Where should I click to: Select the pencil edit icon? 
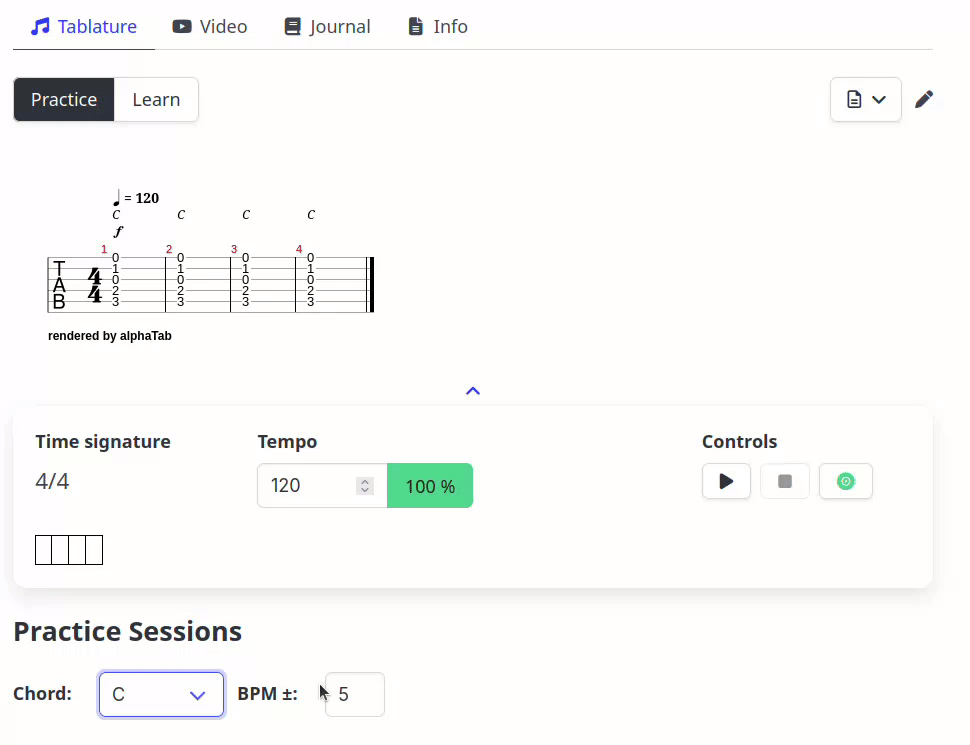[x=923, y=99]
